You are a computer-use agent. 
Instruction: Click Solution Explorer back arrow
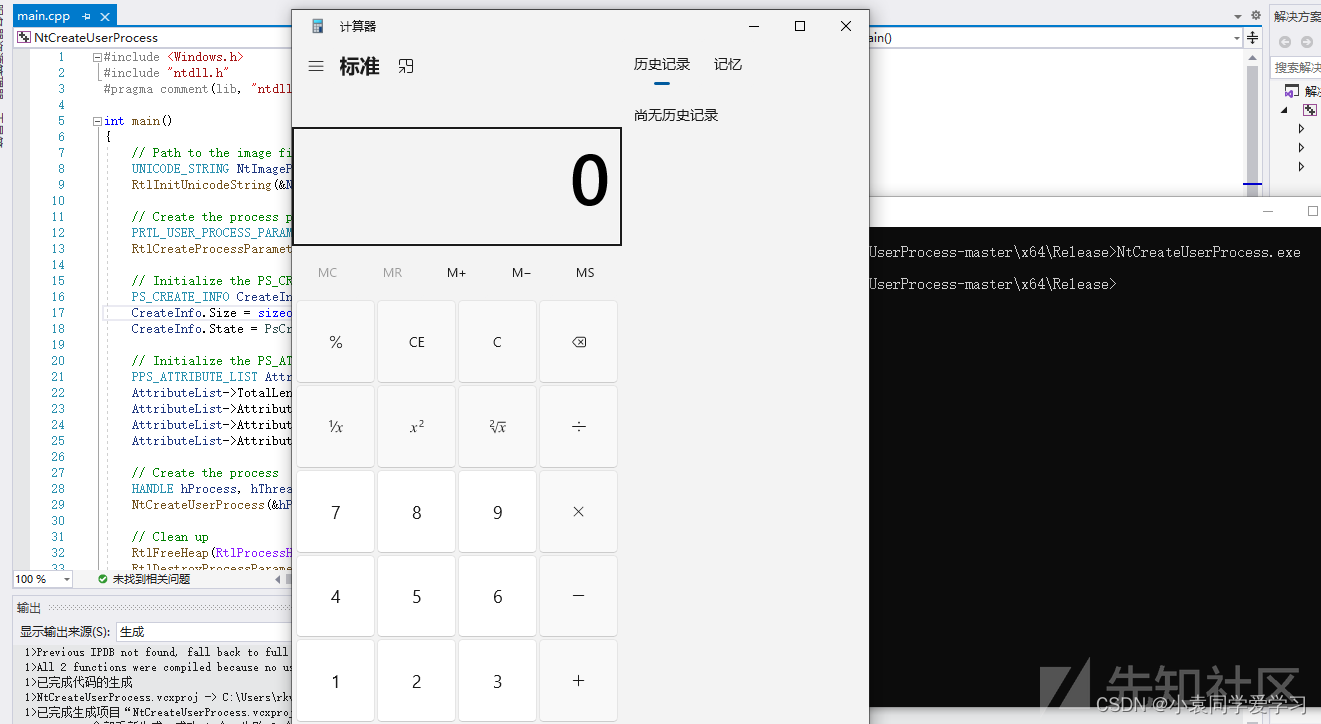(1285, 42)
